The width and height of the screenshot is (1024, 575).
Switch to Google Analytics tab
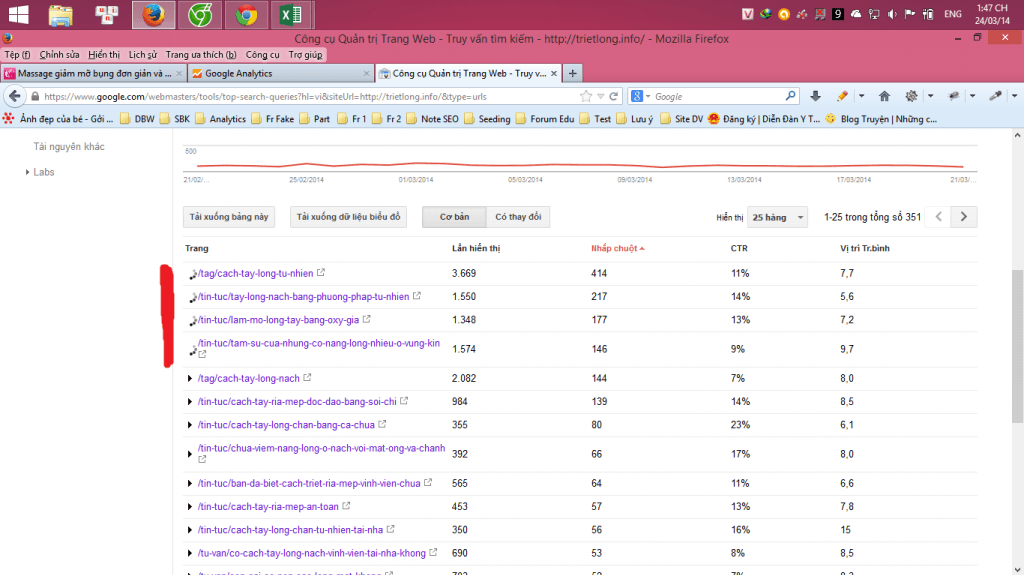pos(280,73)
